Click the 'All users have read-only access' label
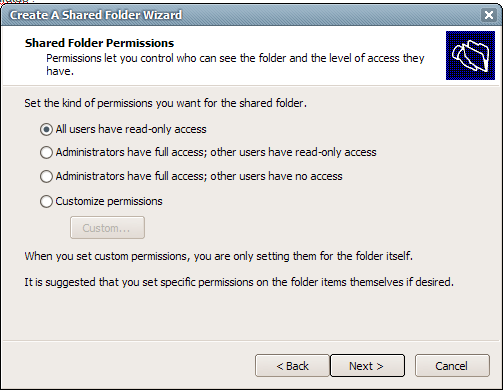 click(131, 129)
